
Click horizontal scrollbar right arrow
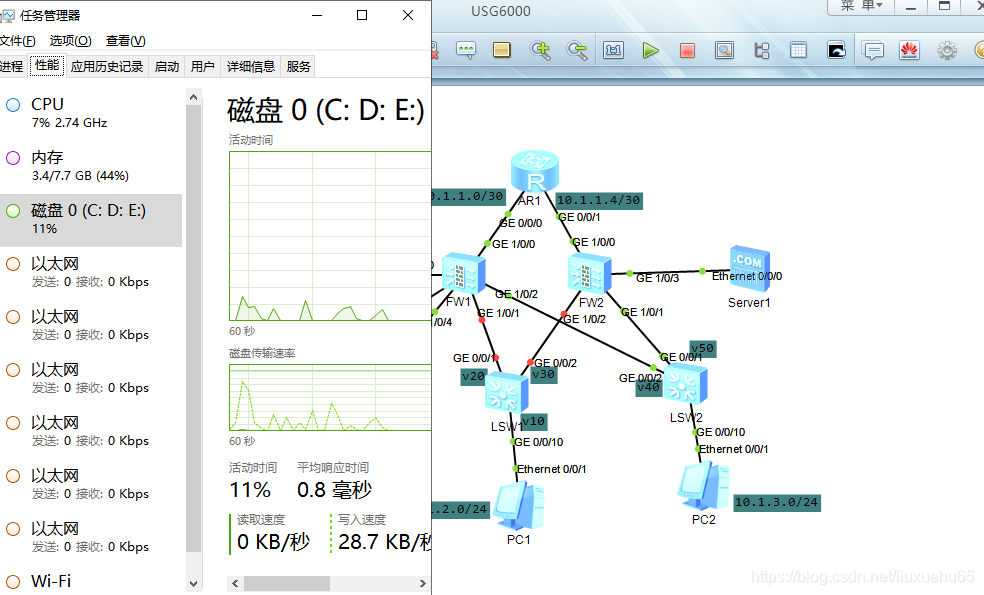(422, 584)
